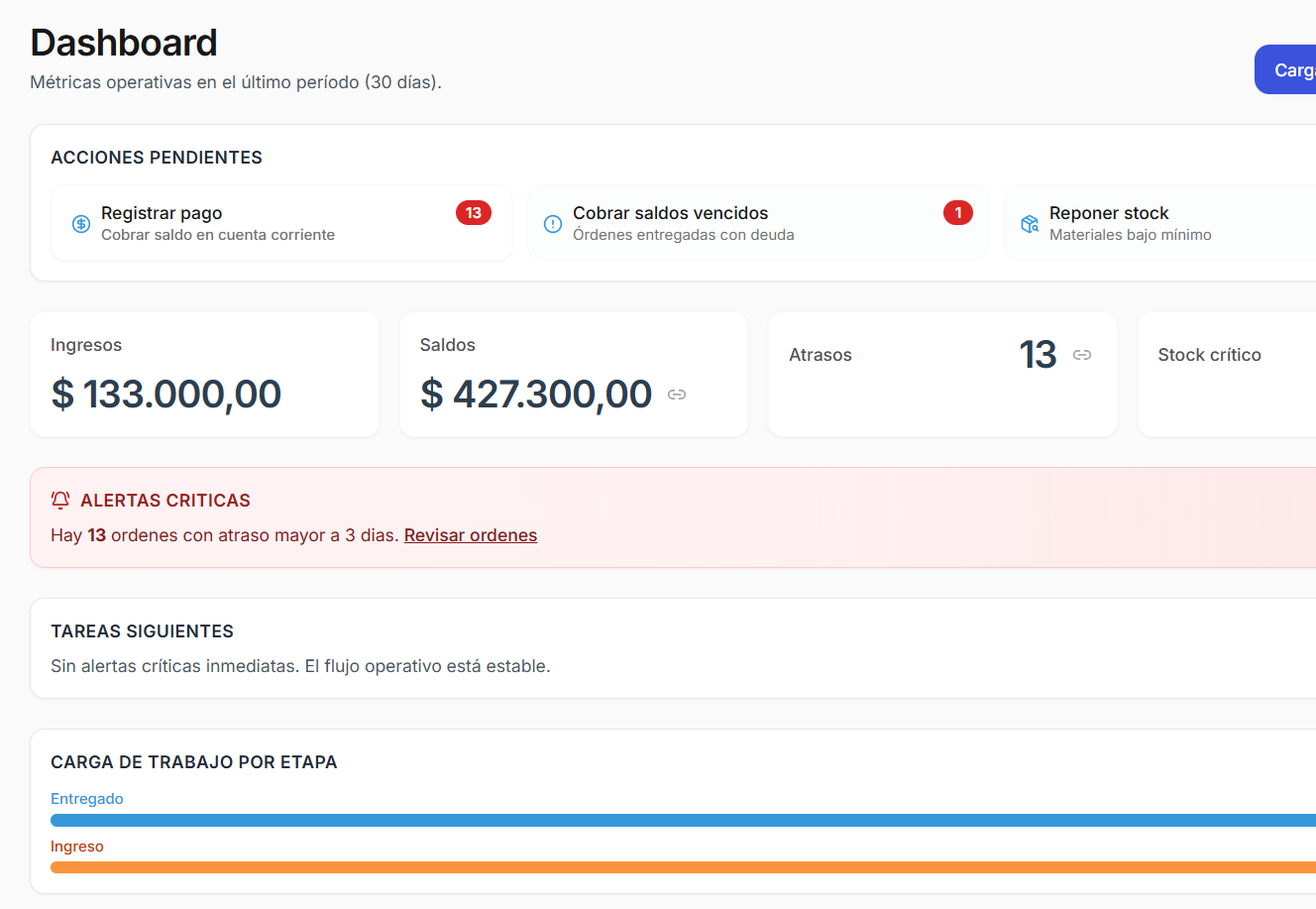The image size is (1316, 909).
Task: Click the Tareas Siguientes section title
Action: (x=143, y=631)
